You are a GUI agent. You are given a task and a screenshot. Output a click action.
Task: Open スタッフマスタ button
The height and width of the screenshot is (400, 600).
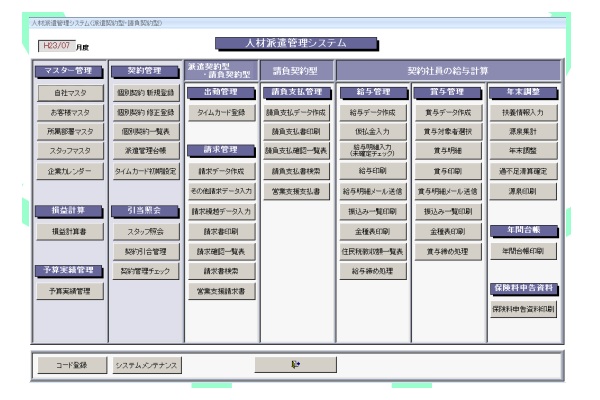click(69, 150)
